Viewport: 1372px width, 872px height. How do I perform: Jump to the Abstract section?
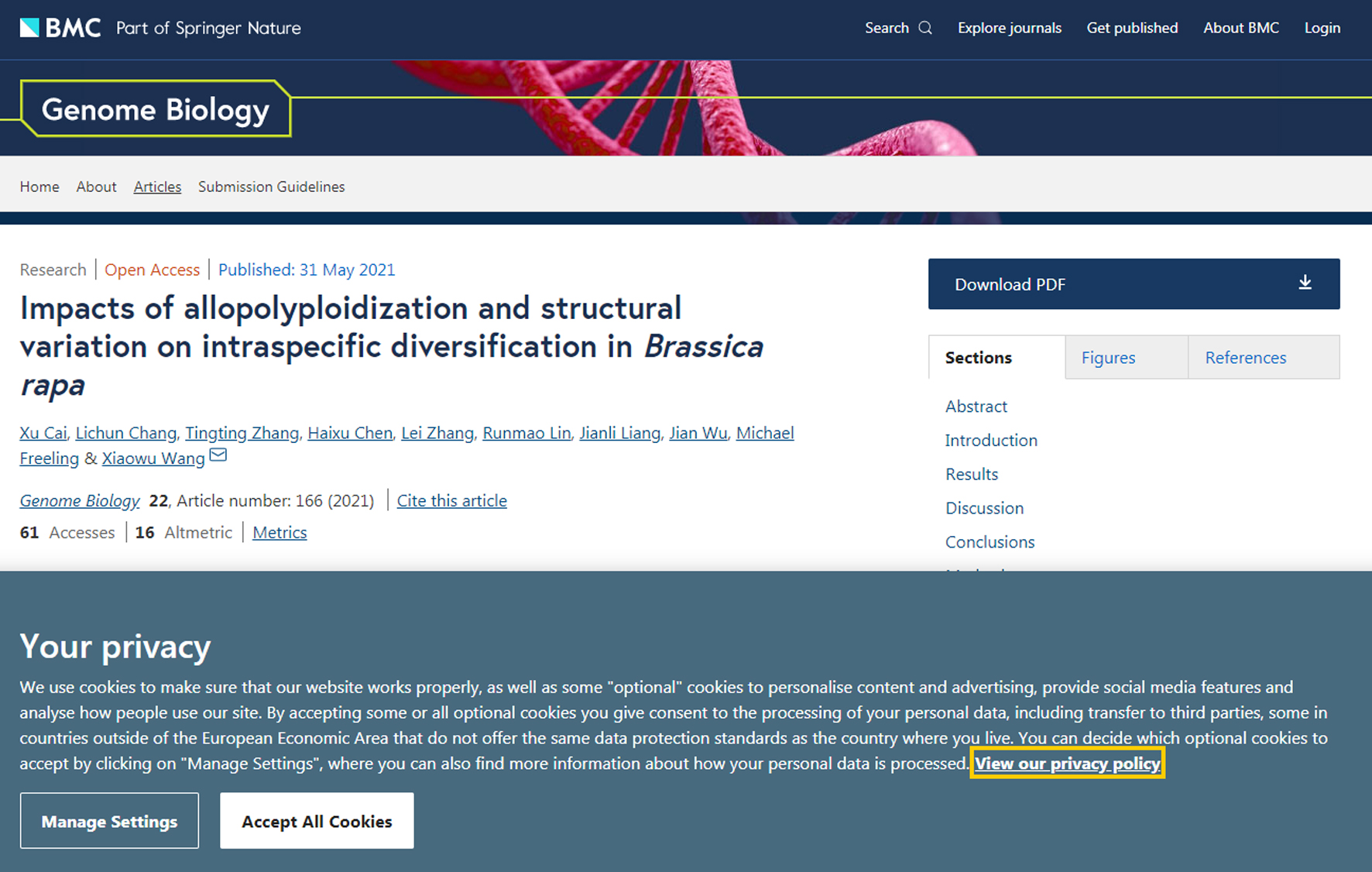pyautogui.click(x=976, y=407)
